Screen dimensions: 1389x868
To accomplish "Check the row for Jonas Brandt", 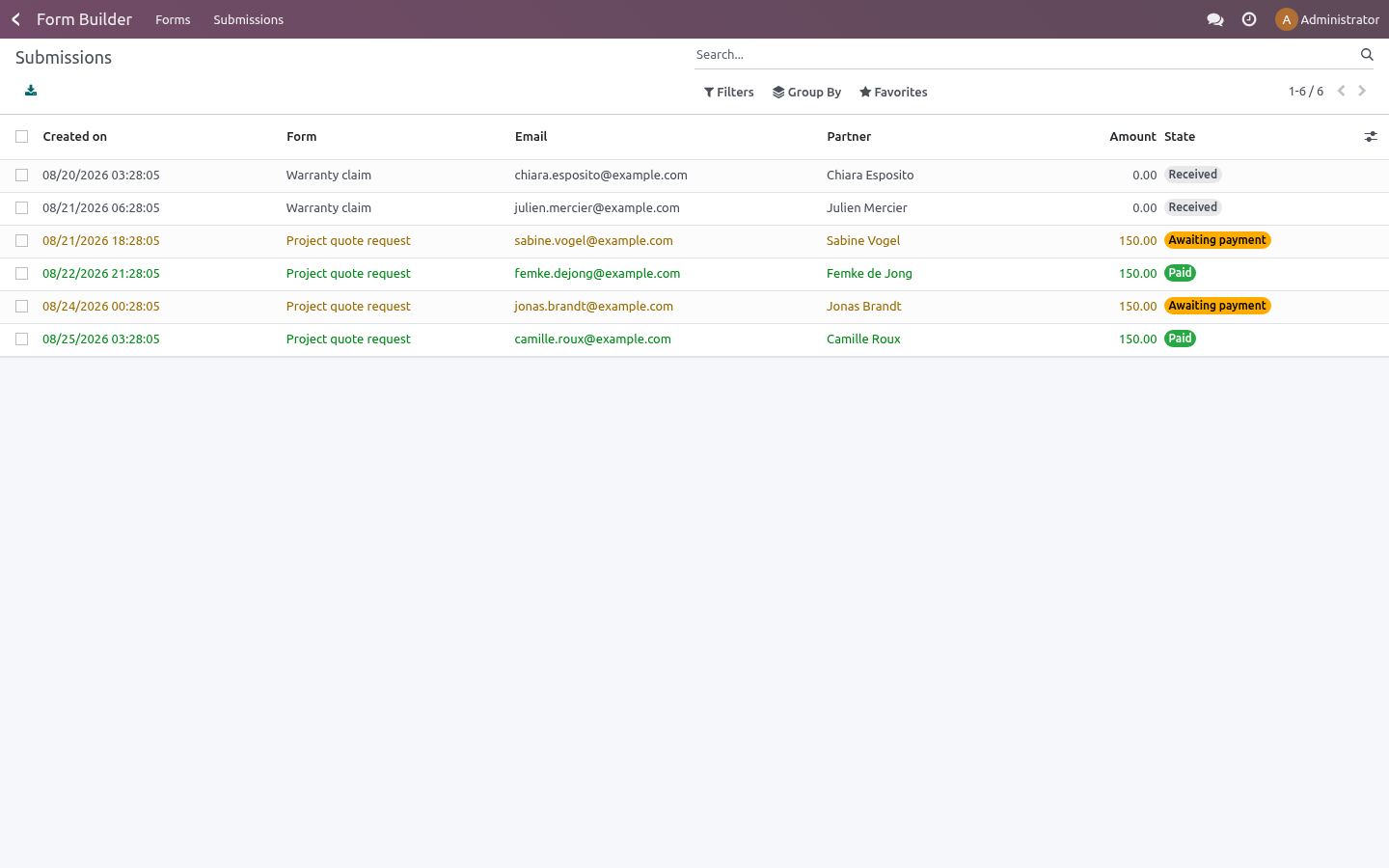I will tap(21, 307).
